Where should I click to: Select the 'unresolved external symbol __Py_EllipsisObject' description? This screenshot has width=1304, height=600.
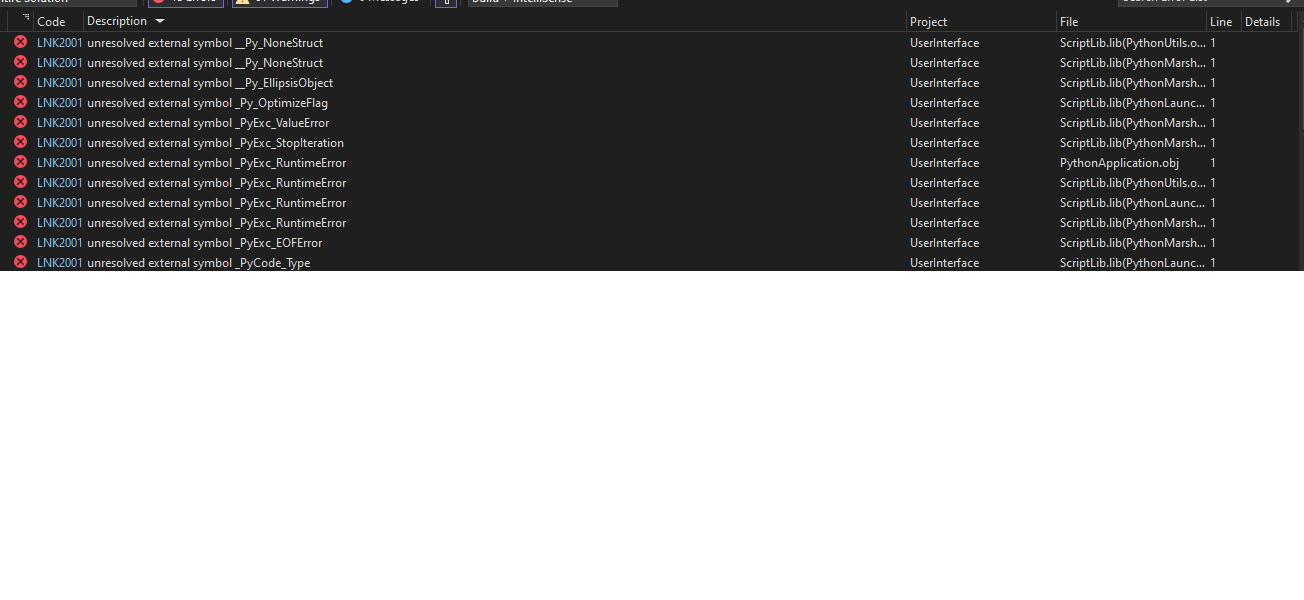(x=210, y=83)
